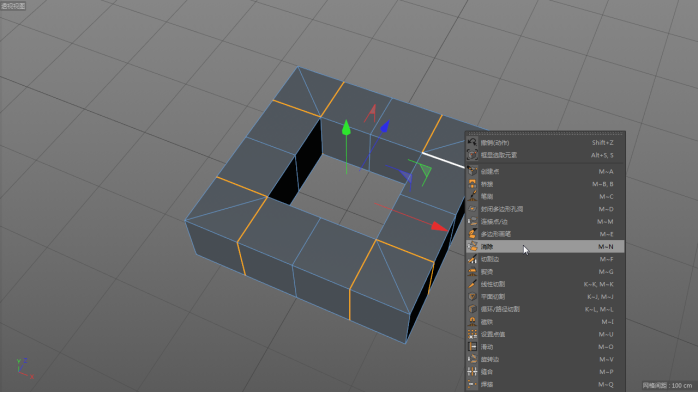This screenshot has width=698, height=393.
Task: Choose Line Cut (K~K, M~K) entry
Action: (x=545, y=284)
